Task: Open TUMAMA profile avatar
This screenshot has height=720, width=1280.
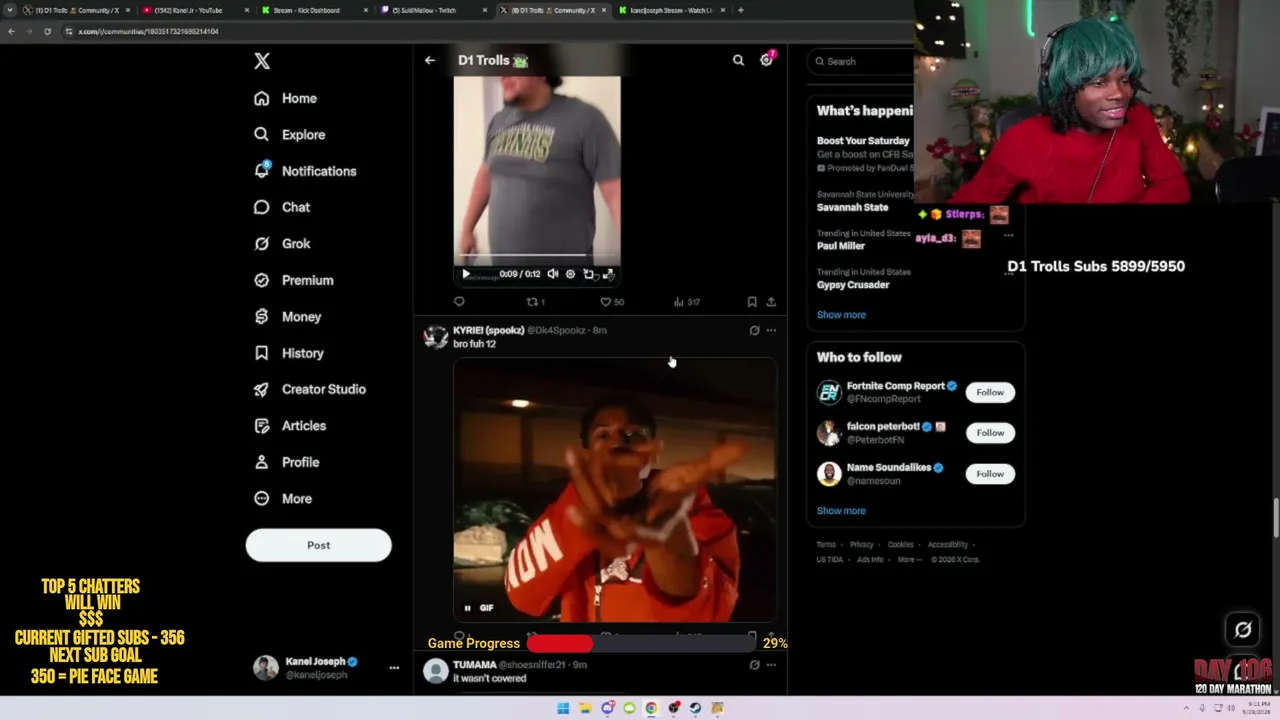Action: [435, 671]
